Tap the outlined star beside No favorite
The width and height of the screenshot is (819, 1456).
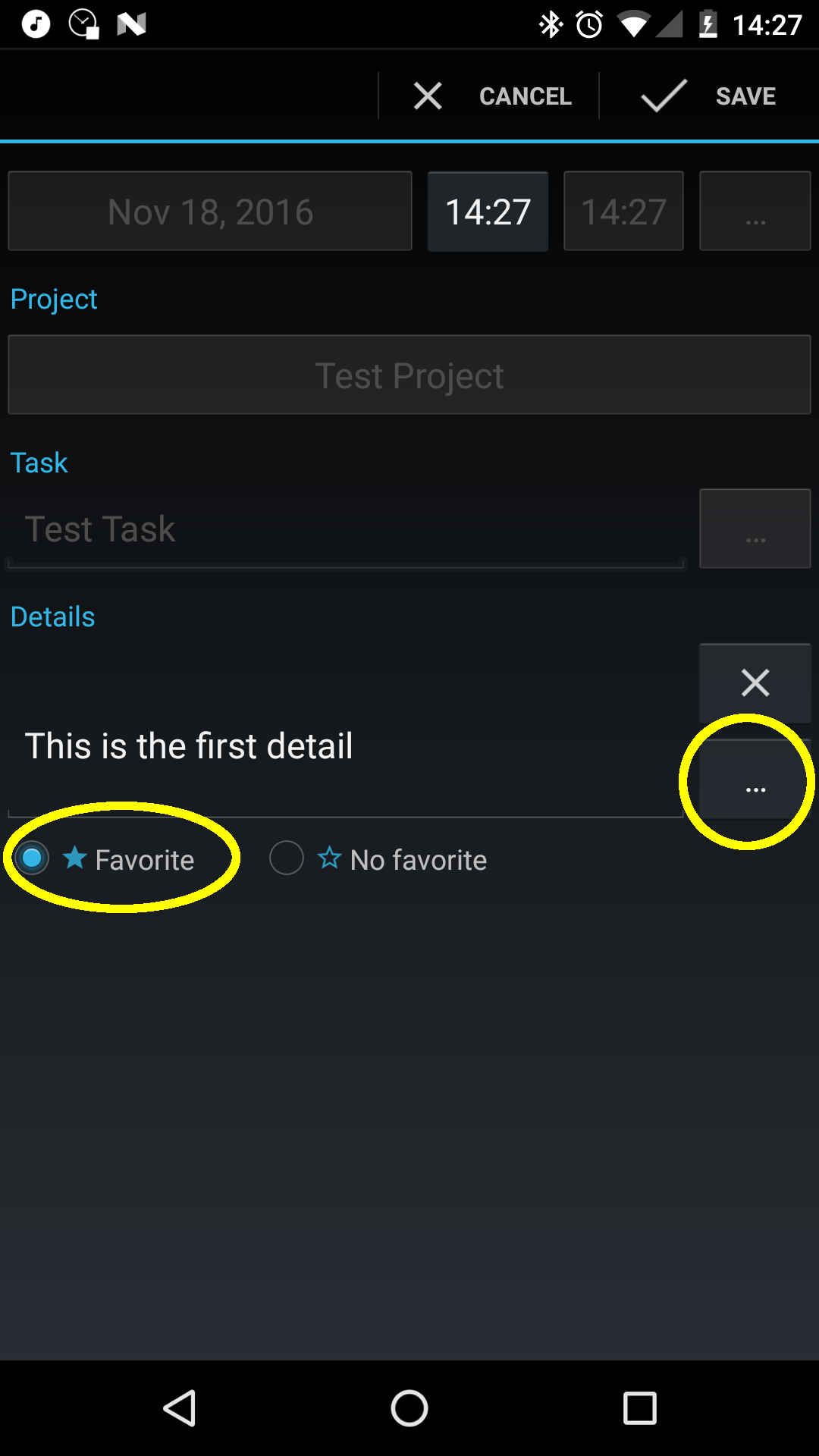tap(329, 858)
